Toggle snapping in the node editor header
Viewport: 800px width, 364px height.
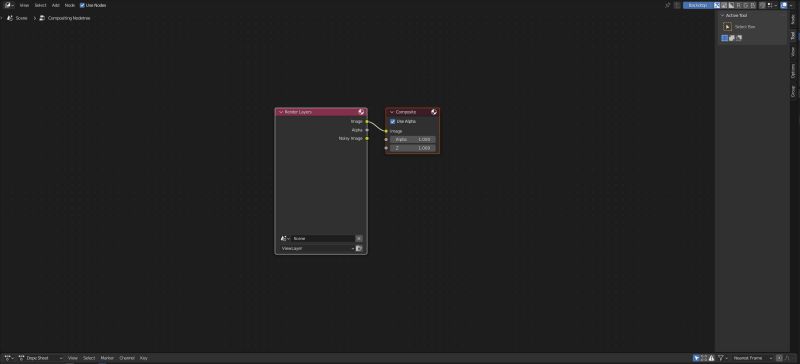(x=762, y=5)
